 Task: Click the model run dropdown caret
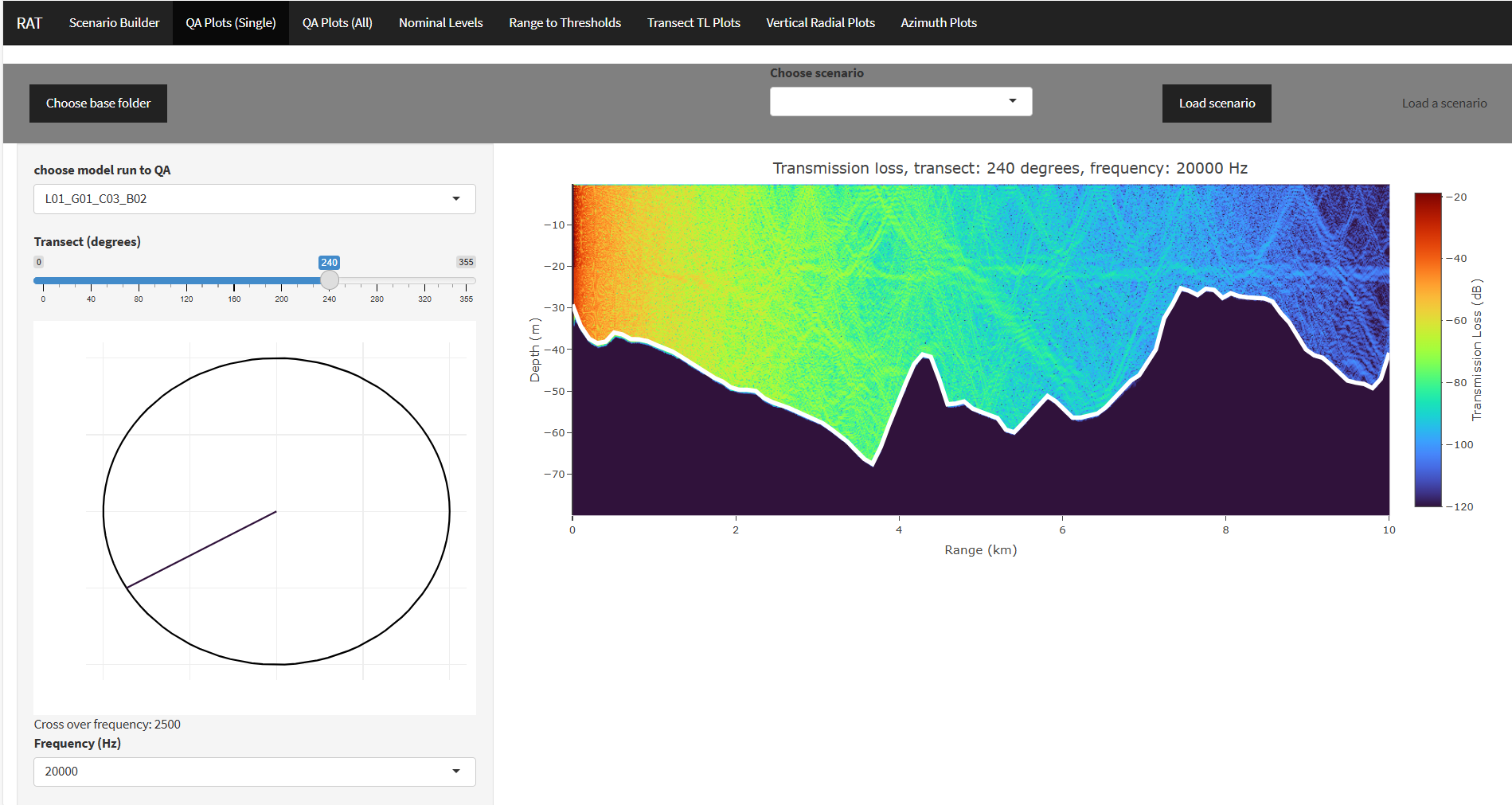[x=456, y=199]
